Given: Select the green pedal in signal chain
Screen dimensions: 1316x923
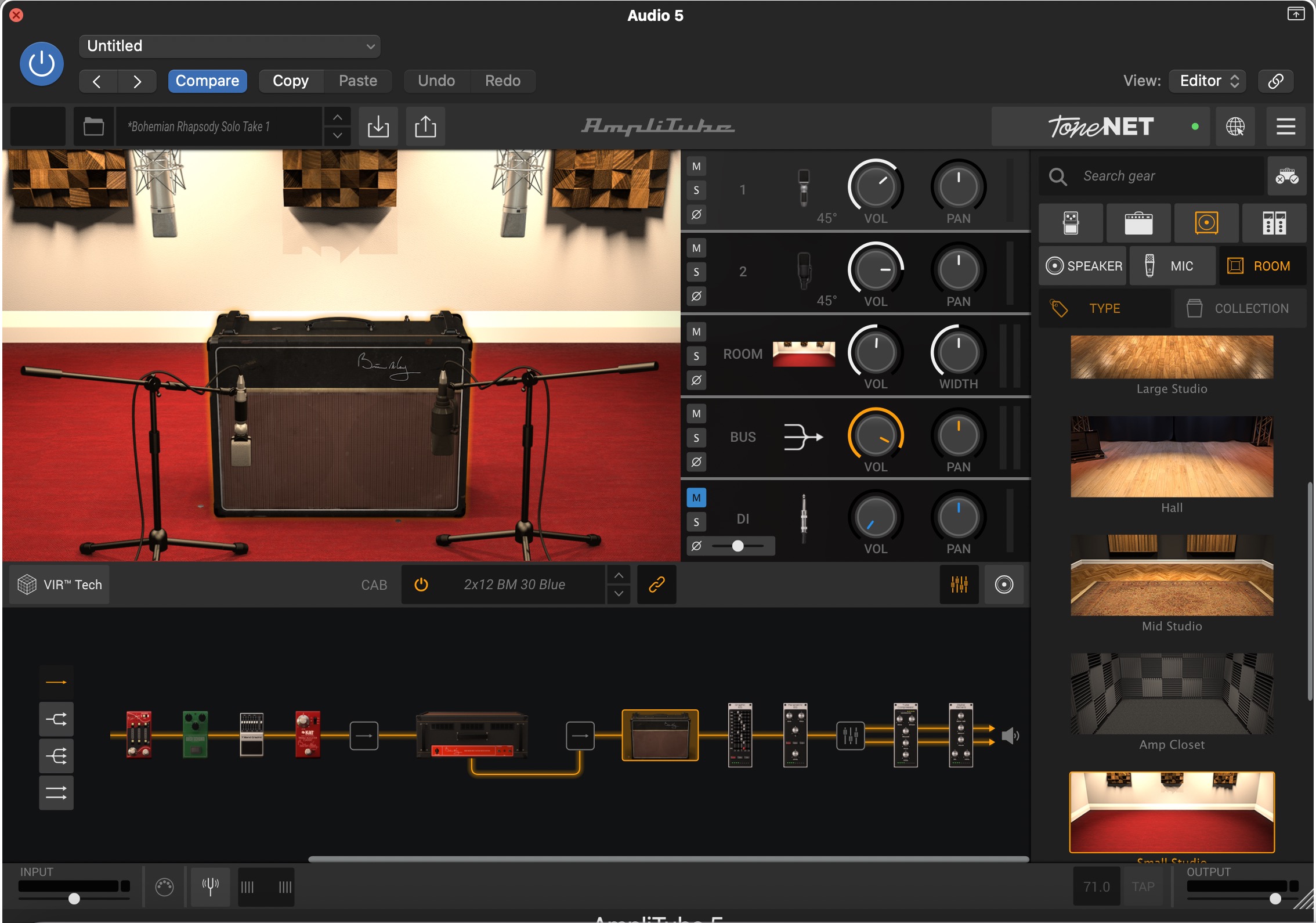Looking at the screenshot, I should [x=195, y=734].
